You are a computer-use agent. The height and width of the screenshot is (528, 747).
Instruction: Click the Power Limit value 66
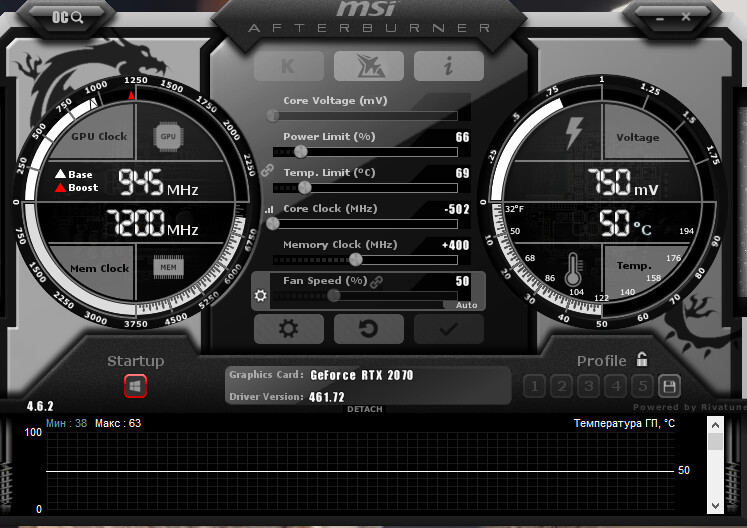click(462, 137)
